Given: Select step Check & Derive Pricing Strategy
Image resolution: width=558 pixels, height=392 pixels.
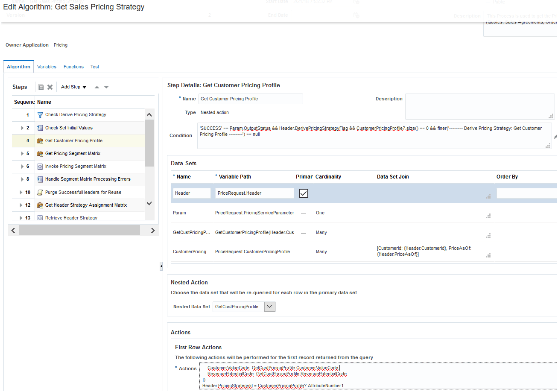Looking at the screenshot, I should (x=78, y=115).
